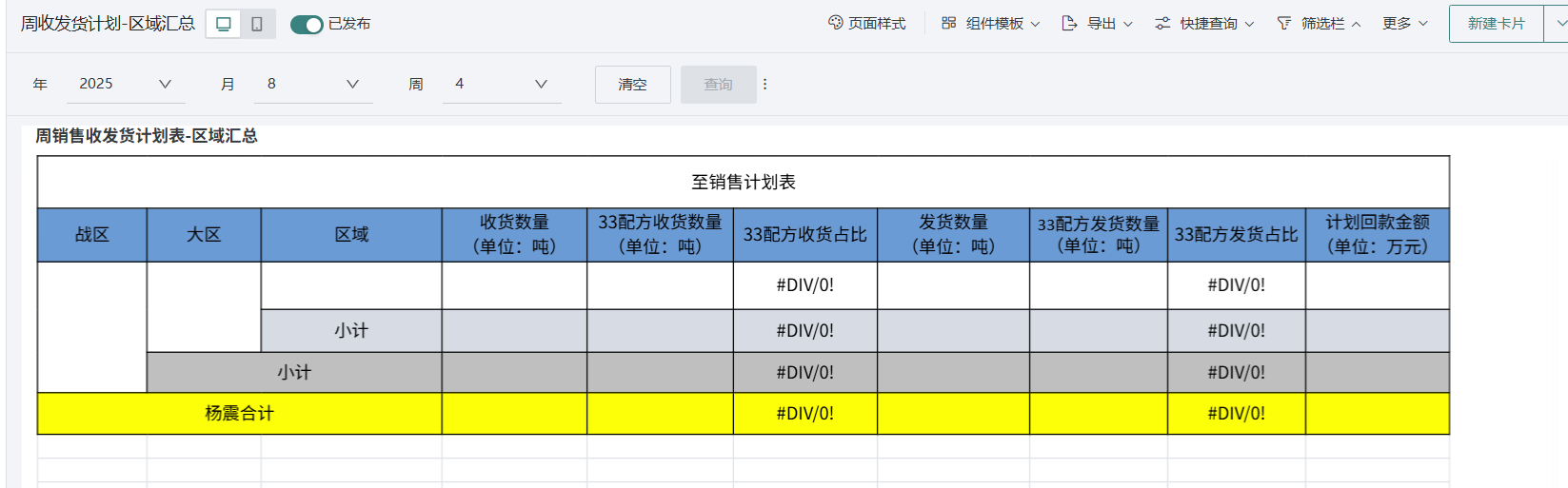Click the 33配方发货占比 column header

(1237, 235)
